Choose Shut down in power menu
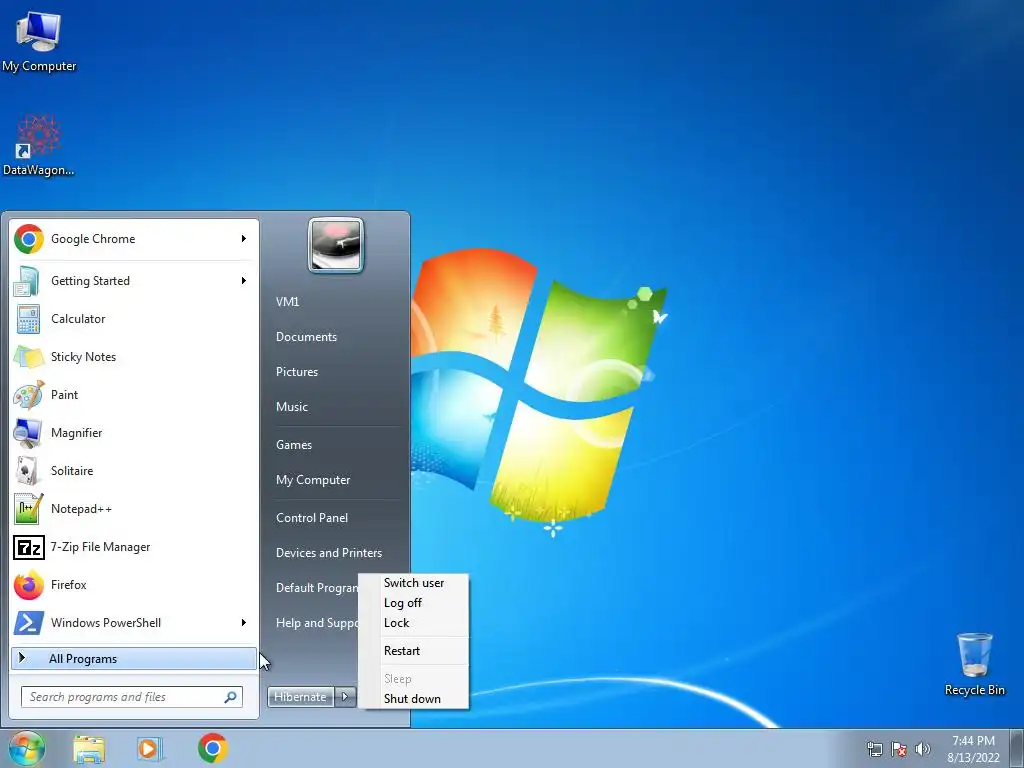 (x=413, y=699)
